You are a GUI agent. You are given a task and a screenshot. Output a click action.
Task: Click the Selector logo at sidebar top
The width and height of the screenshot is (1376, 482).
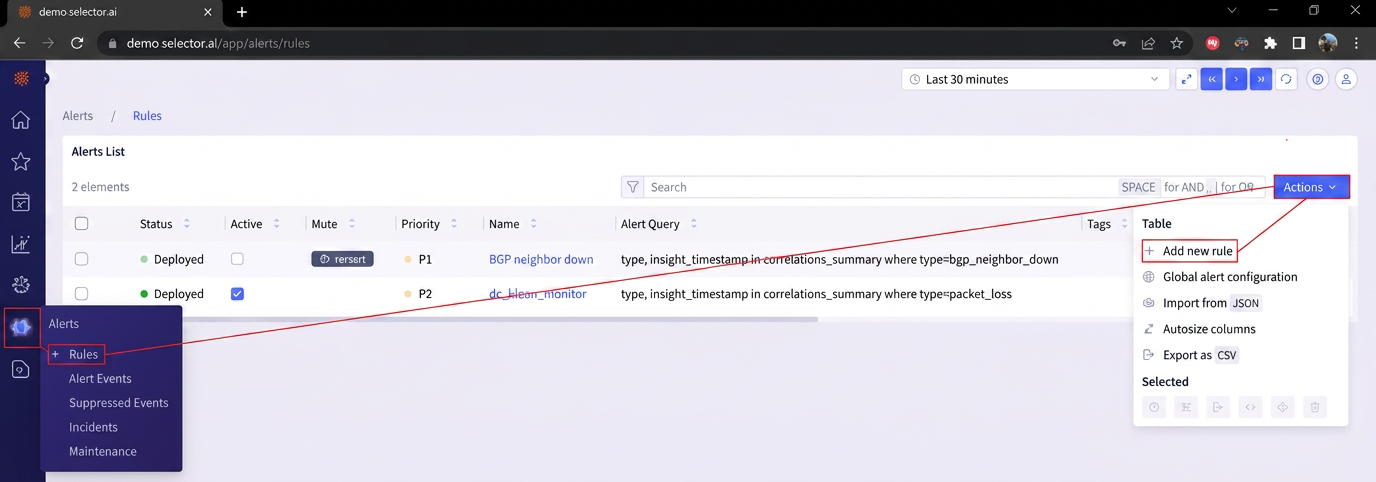pos(20,78)
